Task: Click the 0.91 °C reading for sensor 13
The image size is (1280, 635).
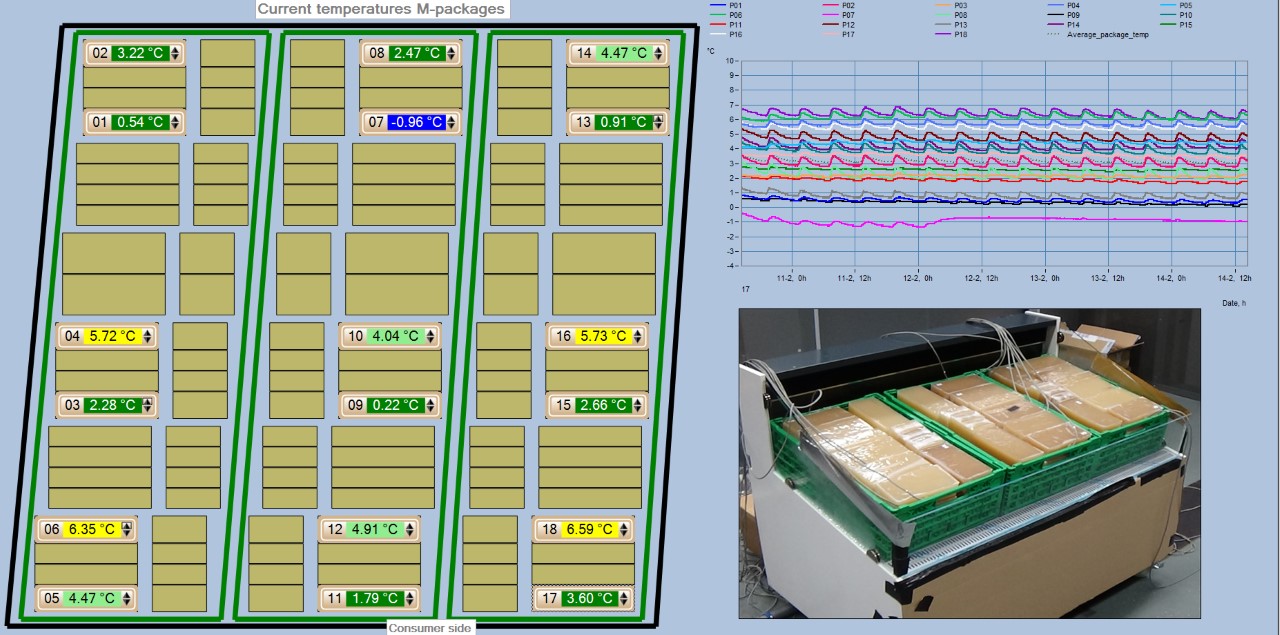Action: (x=621, y=122)
